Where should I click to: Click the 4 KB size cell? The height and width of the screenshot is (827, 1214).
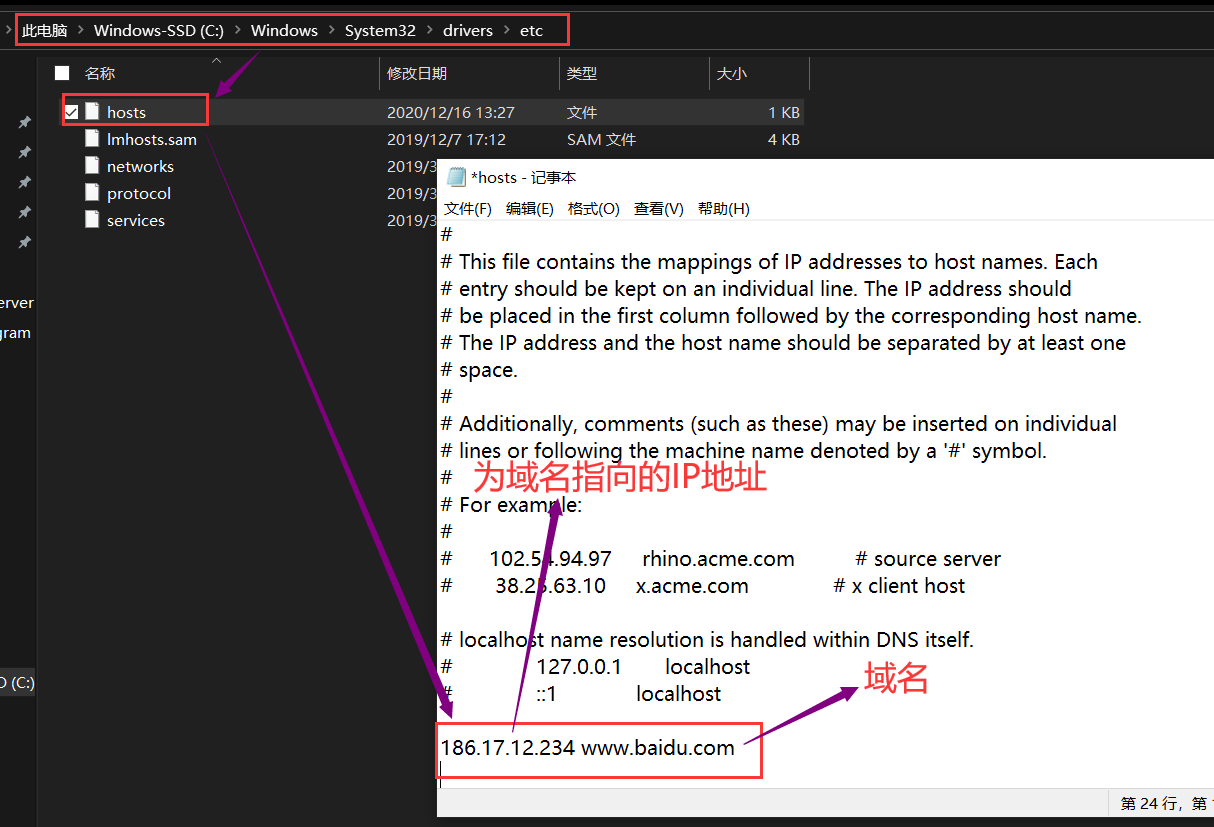coord(784,139)
